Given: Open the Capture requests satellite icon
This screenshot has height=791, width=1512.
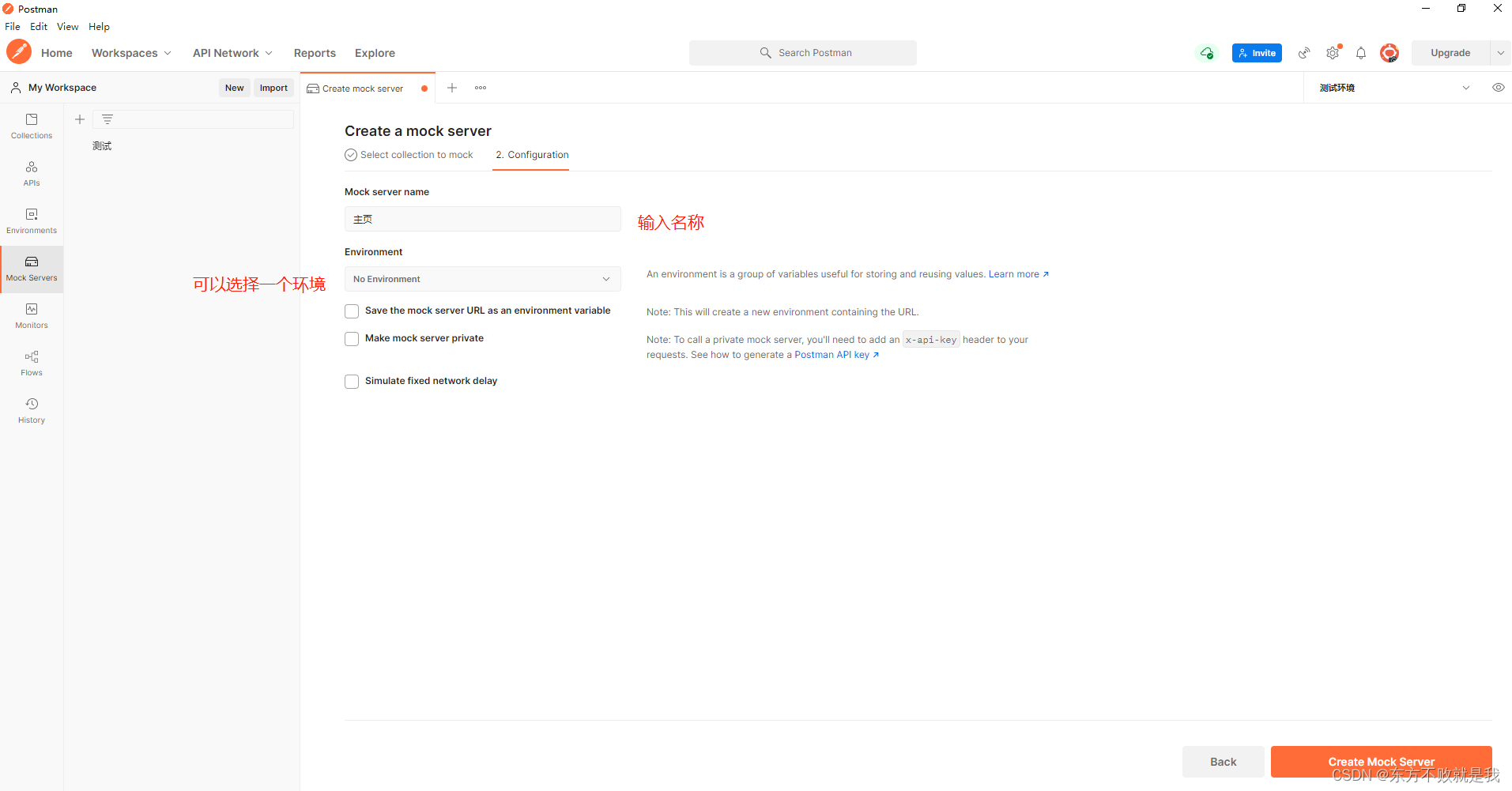Looking at the screenshot, I should [1303, 52].
